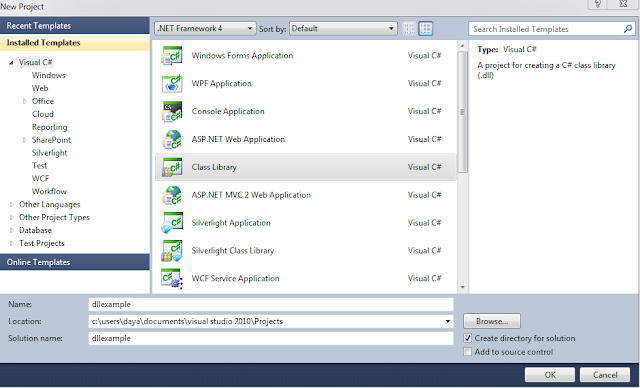Screen dimensions: 640x388
Task: Click the WPF Application template icon
Action: click(172, 83)
